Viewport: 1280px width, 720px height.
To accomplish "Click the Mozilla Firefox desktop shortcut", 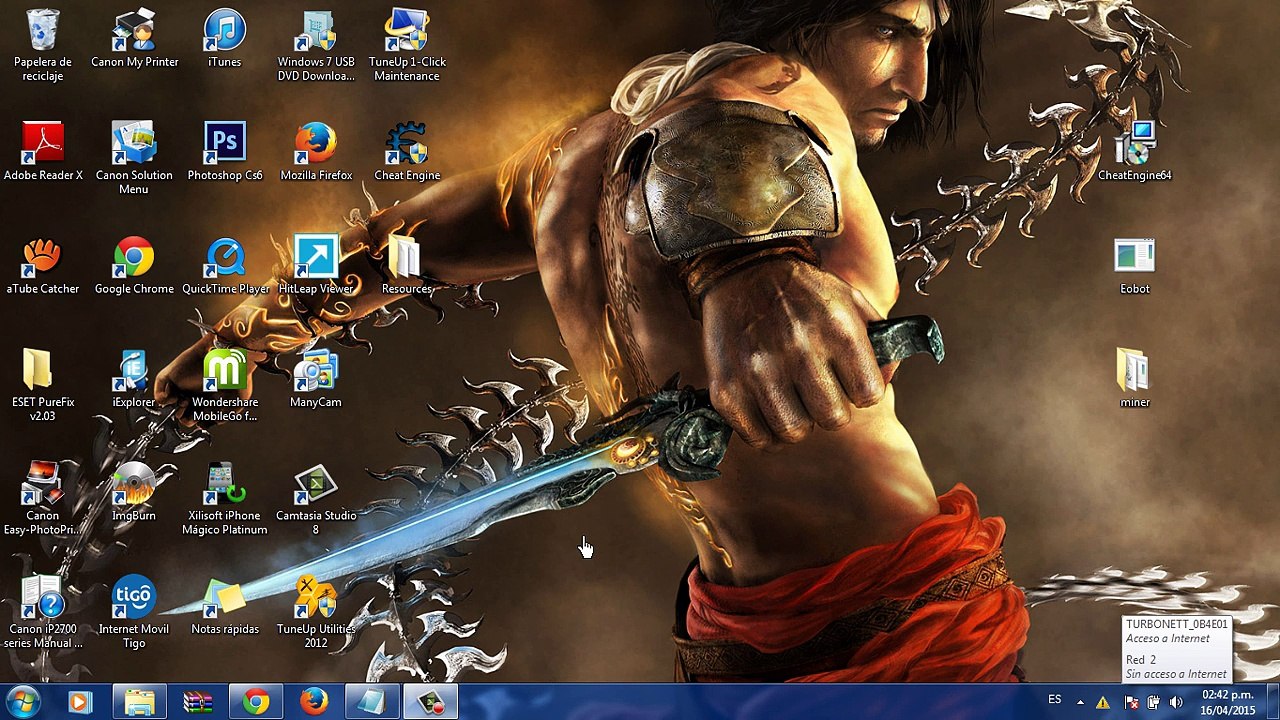I will point(316,152).
